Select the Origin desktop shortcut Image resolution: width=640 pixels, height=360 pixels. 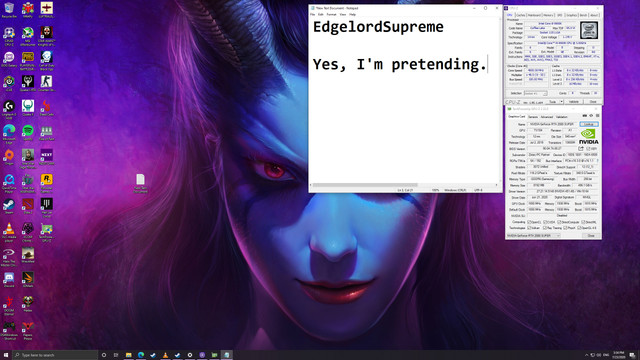pyautogui.click(x=9, y=157)
